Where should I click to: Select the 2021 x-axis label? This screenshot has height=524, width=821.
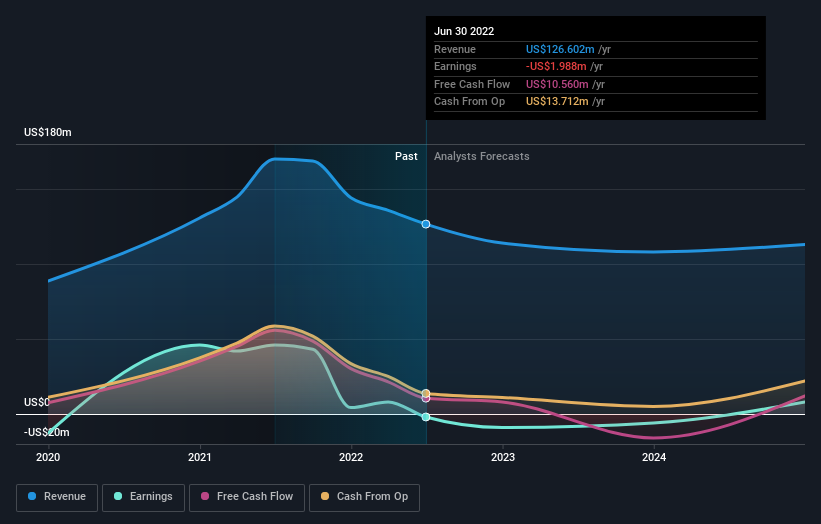[199, 457]
